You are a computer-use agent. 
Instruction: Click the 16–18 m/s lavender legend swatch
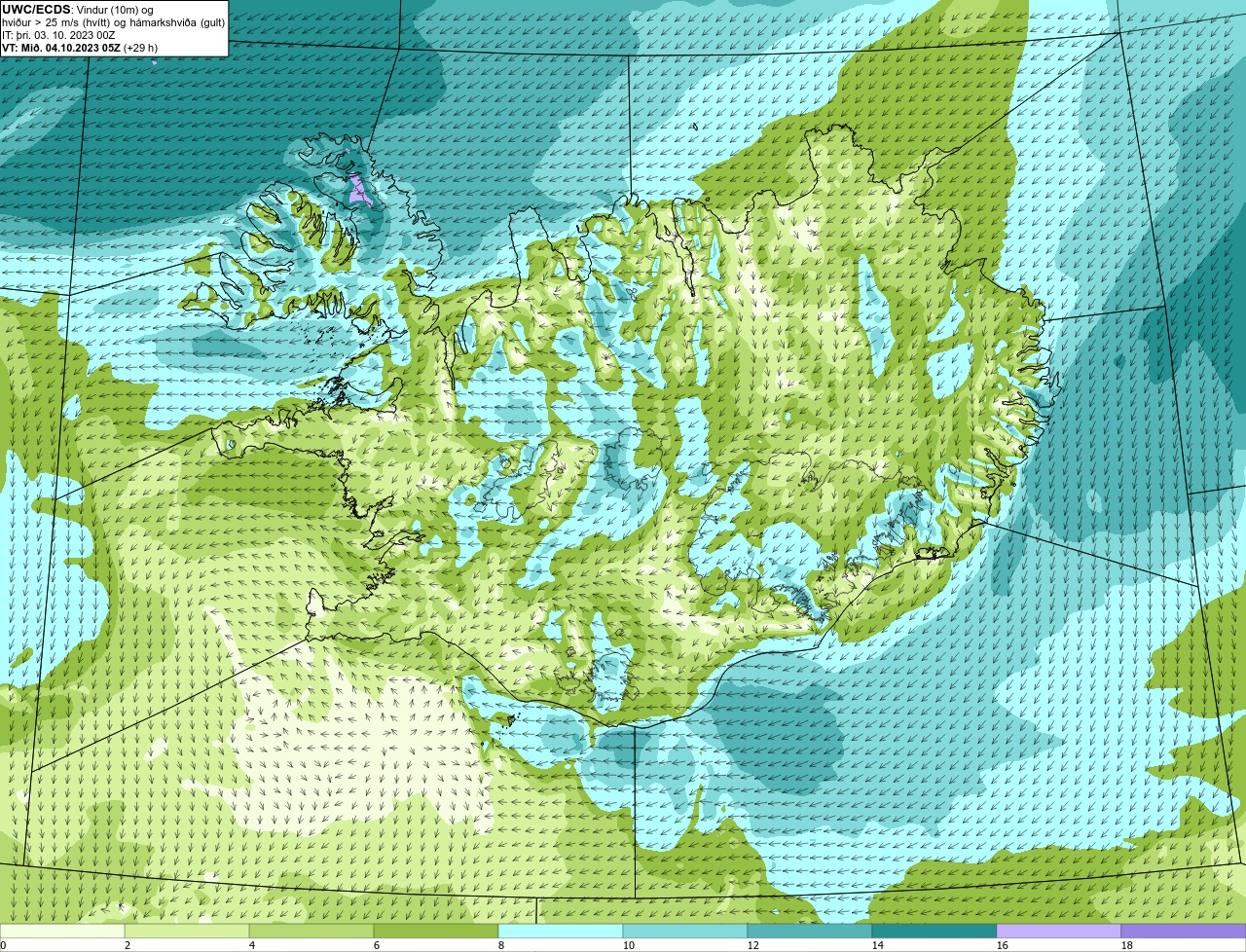pyautogui.click(x=1059, y=932)
